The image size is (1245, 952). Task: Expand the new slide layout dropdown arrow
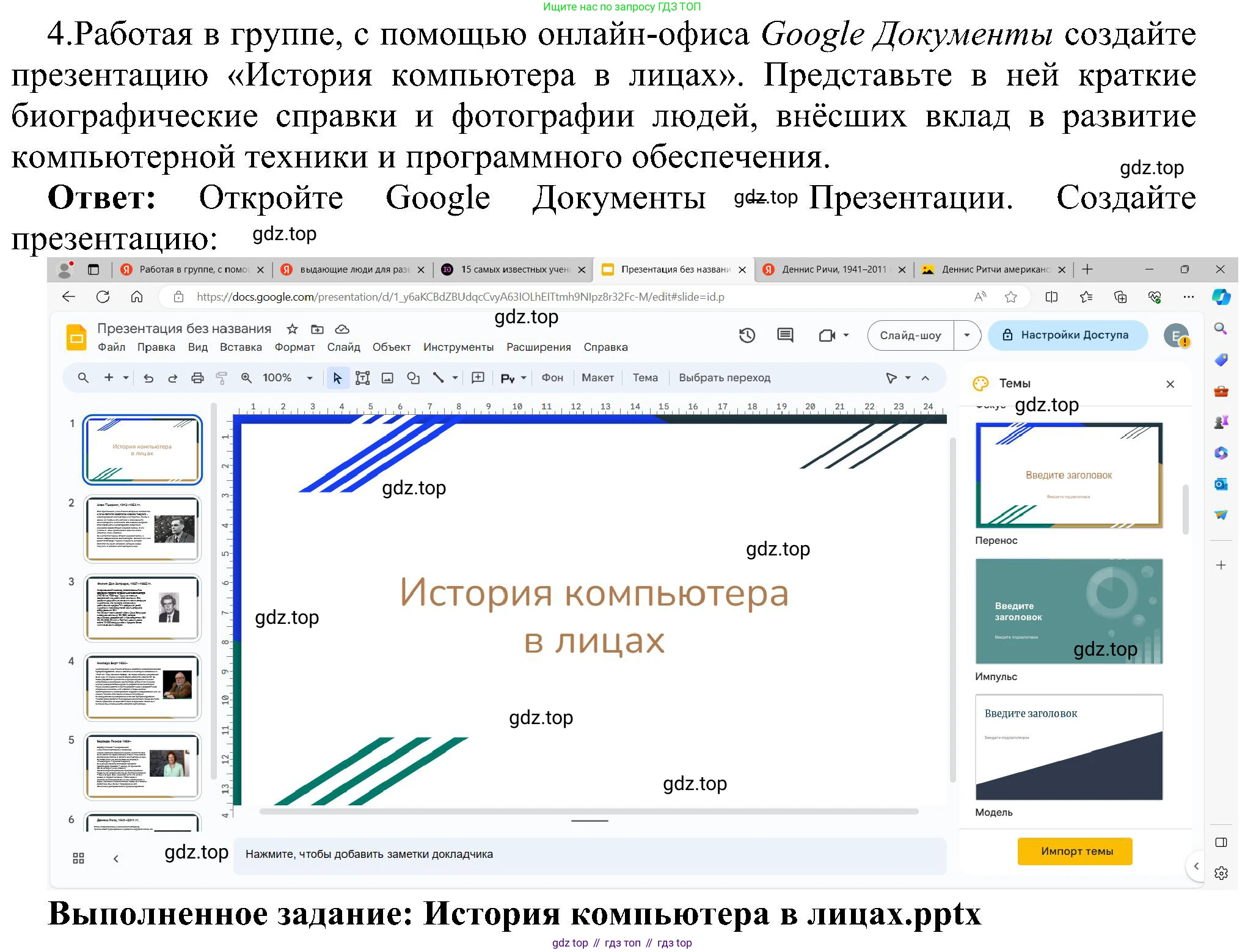pos(126,378)
